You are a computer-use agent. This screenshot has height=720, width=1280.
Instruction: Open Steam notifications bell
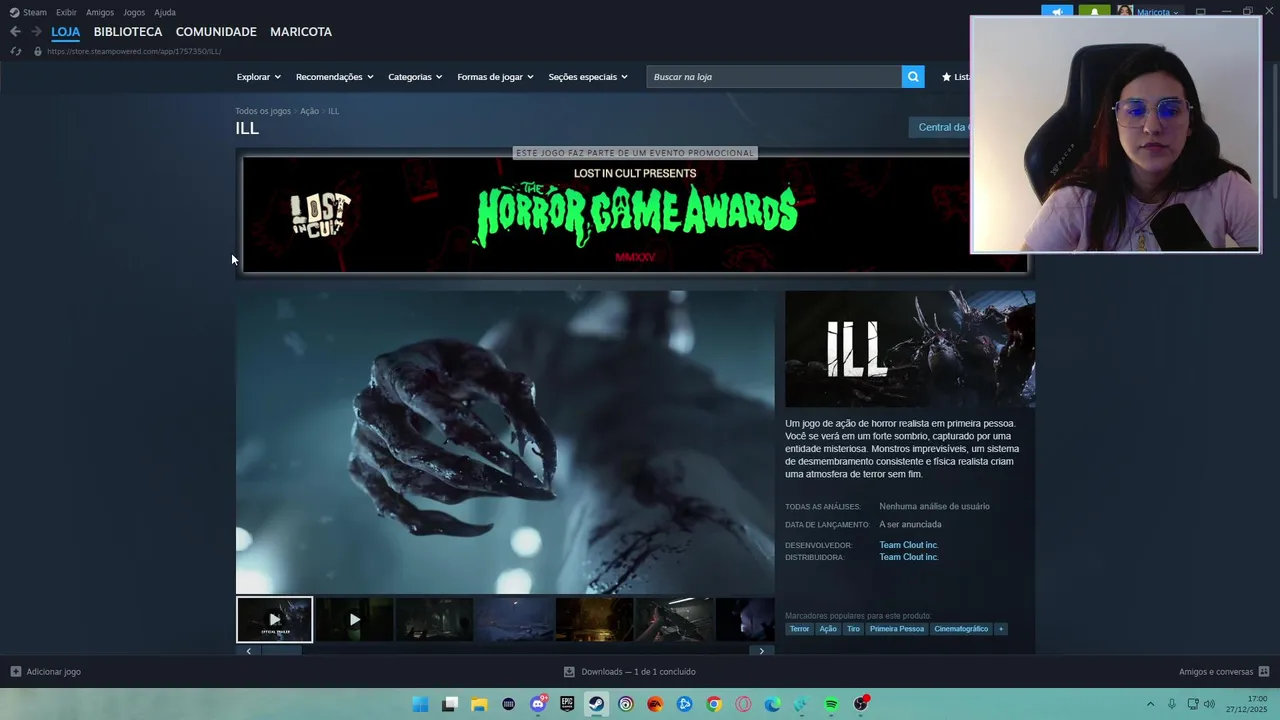pyautogui.click(x=1094, y=12)
